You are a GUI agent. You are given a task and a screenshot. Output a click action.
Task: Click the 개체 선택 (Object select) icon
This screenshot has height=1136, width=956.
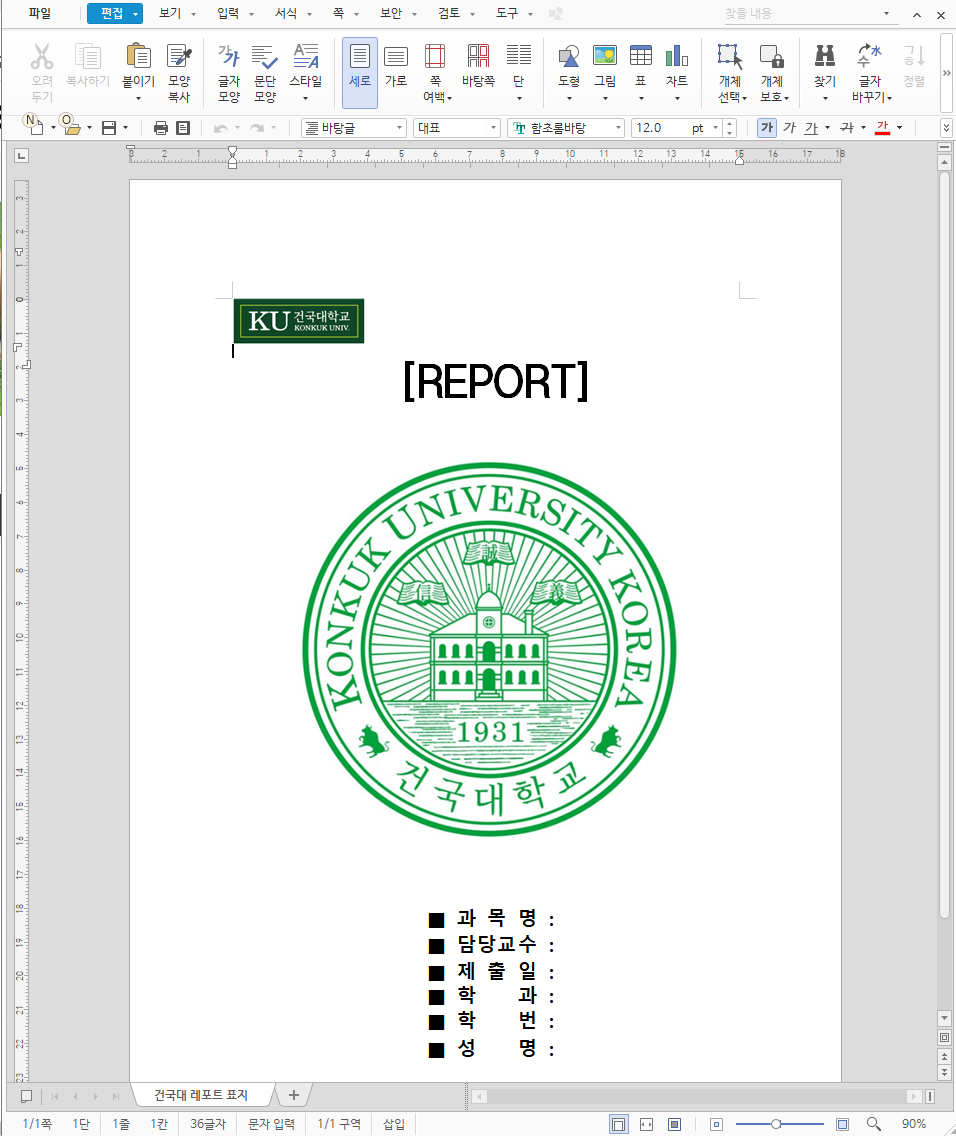tap(731, 57)
